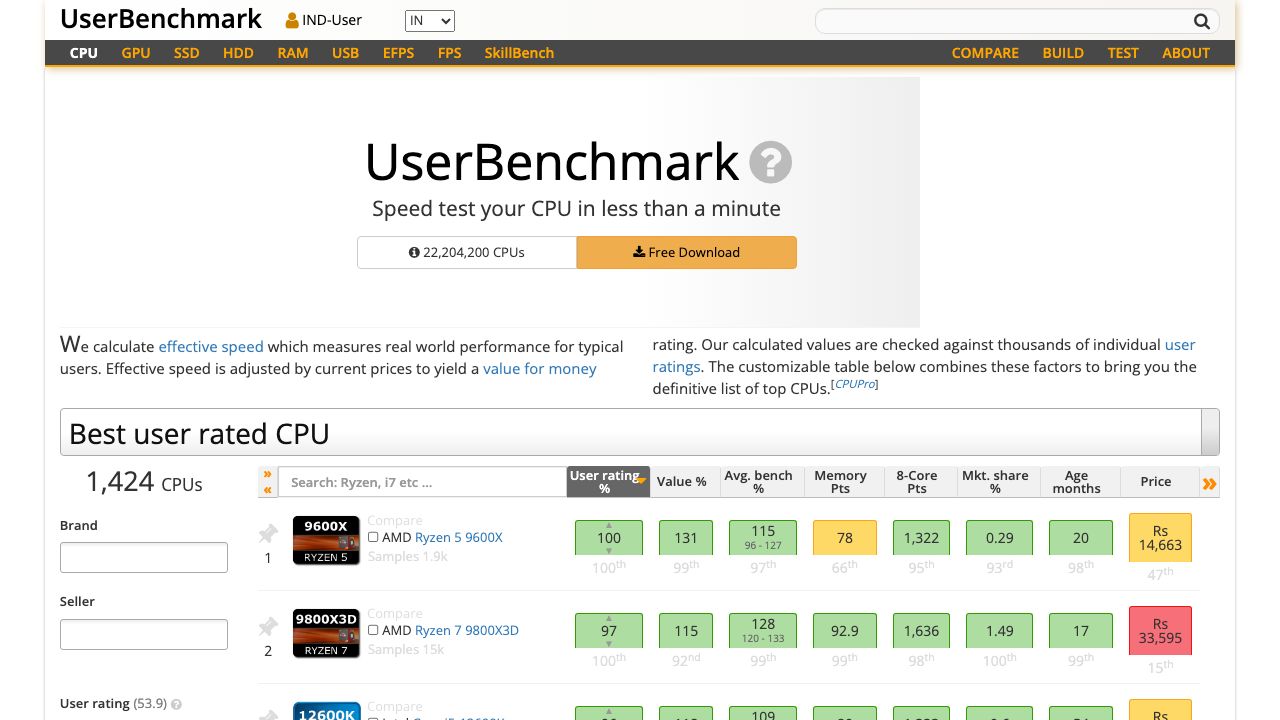
Task: Click the IND-User account link
Action: tap(324, 20)
